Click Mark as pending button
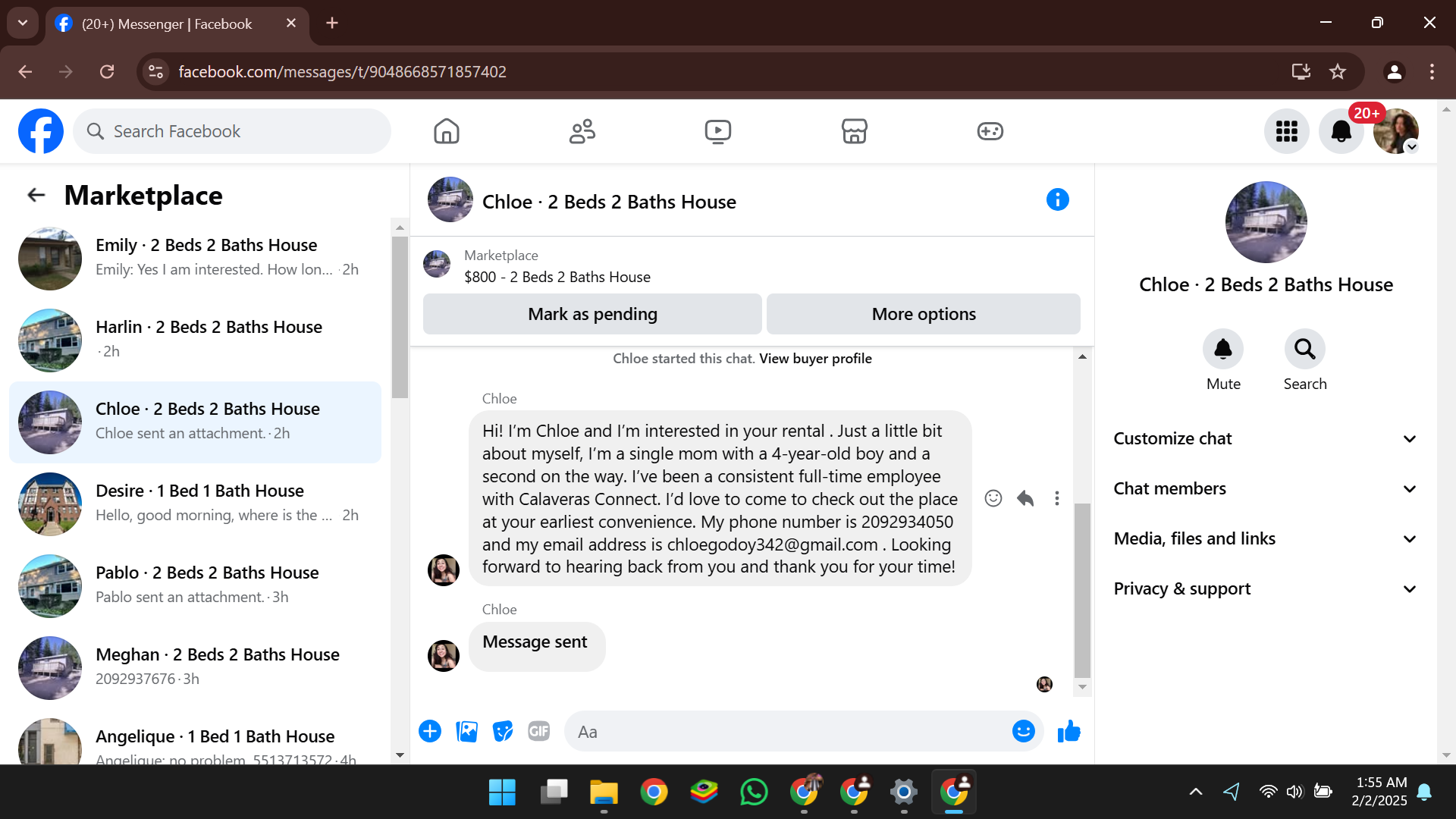The height and width of the screenshot is (819, 1456). (x=592, y=314)
